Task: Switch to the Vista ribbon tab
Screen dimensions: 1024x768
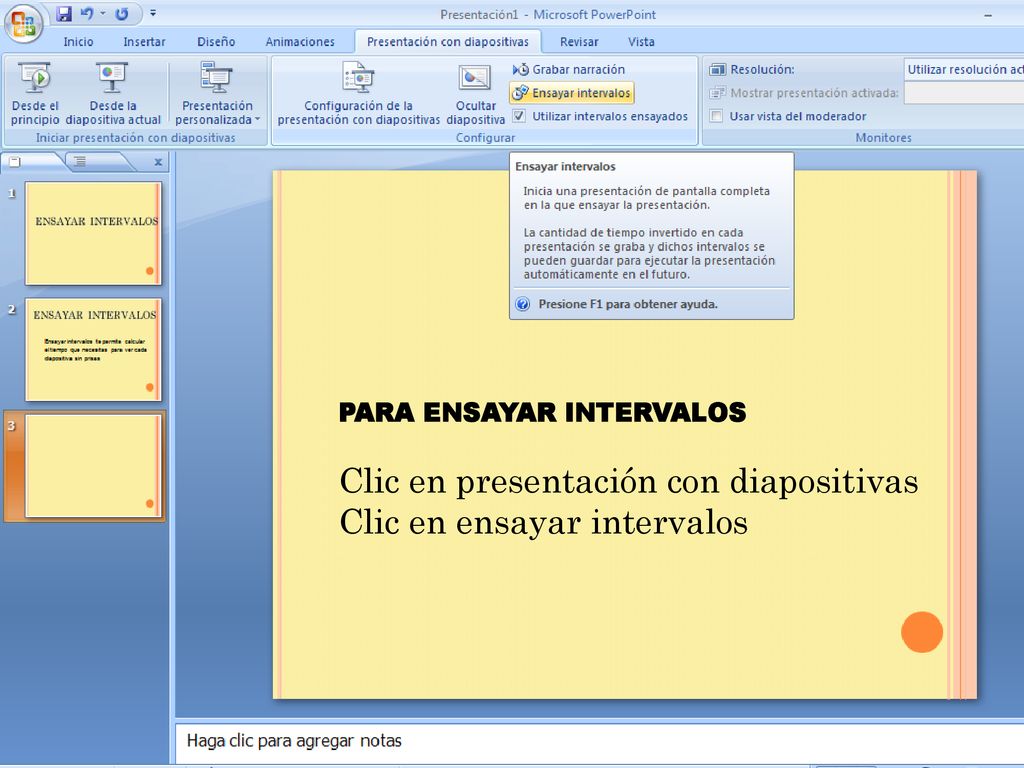Action: [641, 42]
